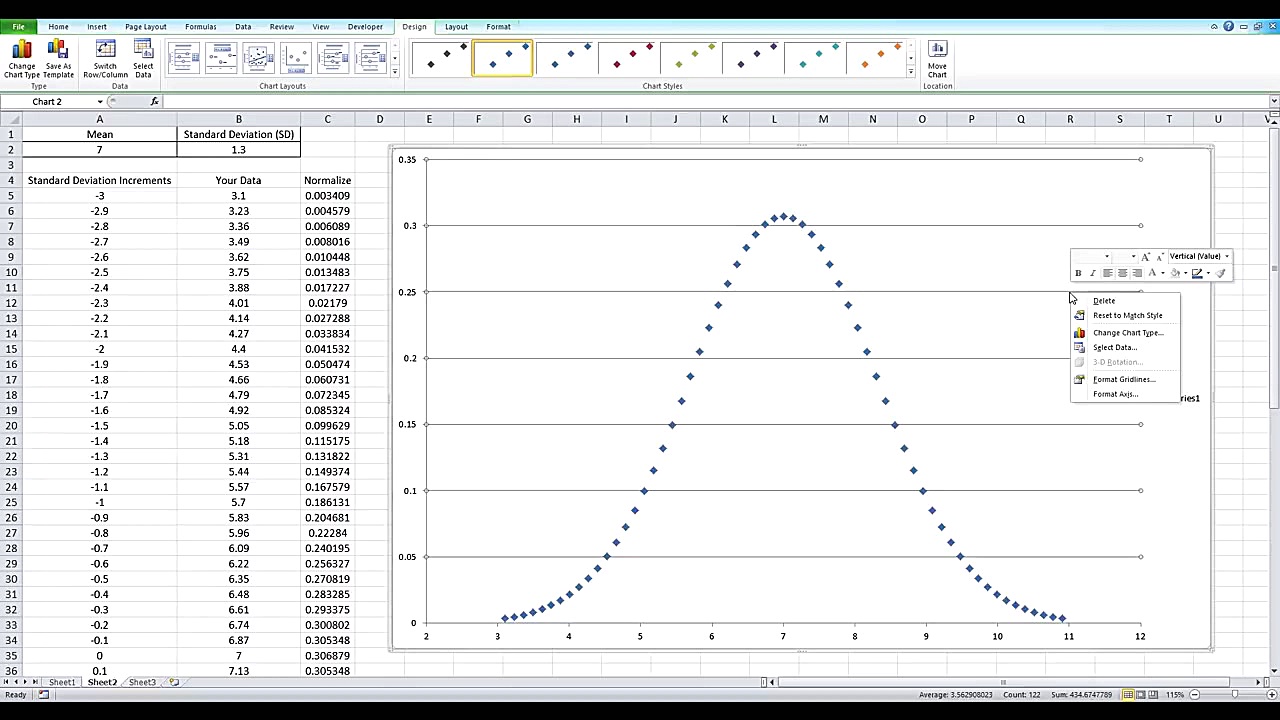The image size is (1280, 720).
Task: Expand the Chart Layouts gallery
Action: 395,72
